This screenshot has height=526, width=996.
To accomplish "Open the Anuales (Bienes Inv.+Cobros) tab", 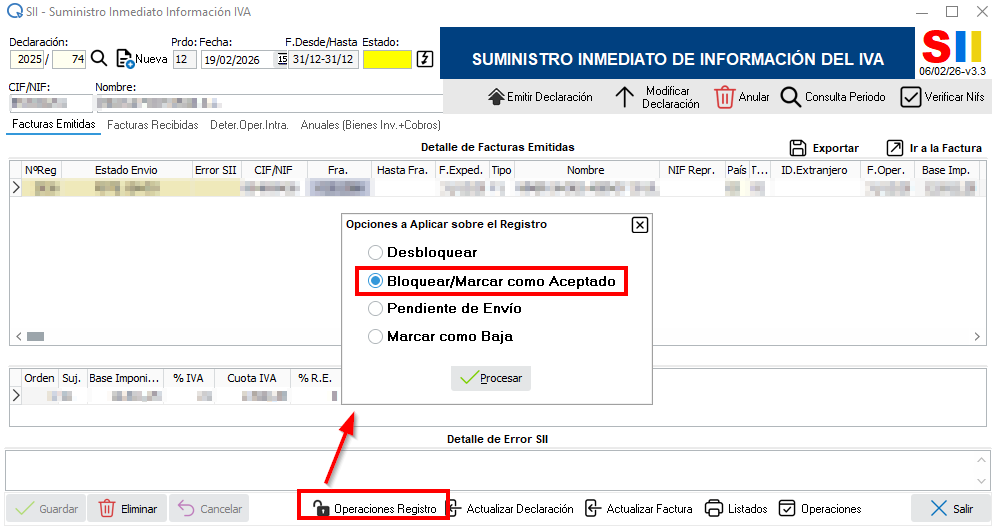I will 370,125.
